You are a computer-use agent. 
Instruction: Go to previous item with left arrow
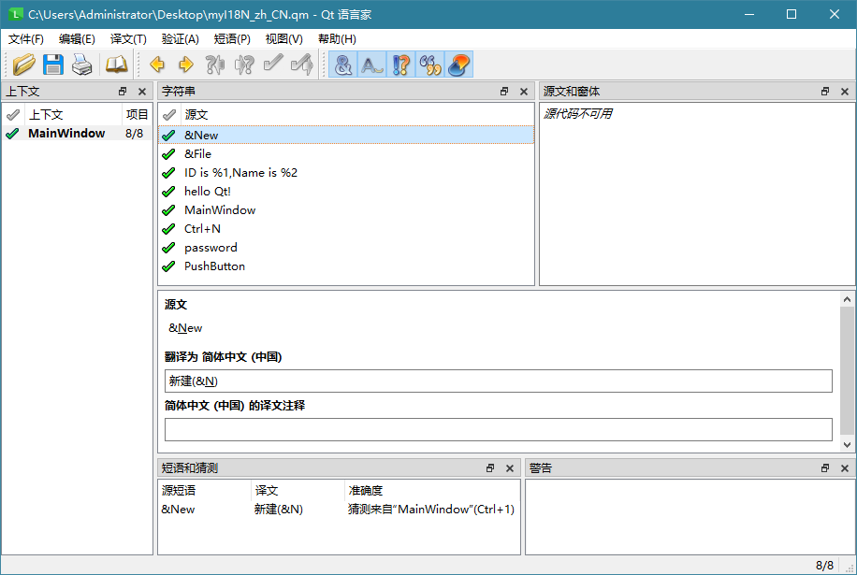click(157, 65)
